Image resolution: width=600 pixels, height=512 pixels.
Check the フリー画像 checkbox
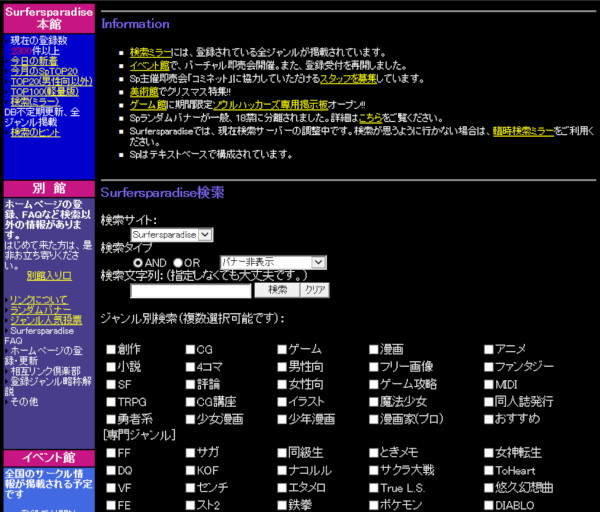click(374, 367)
